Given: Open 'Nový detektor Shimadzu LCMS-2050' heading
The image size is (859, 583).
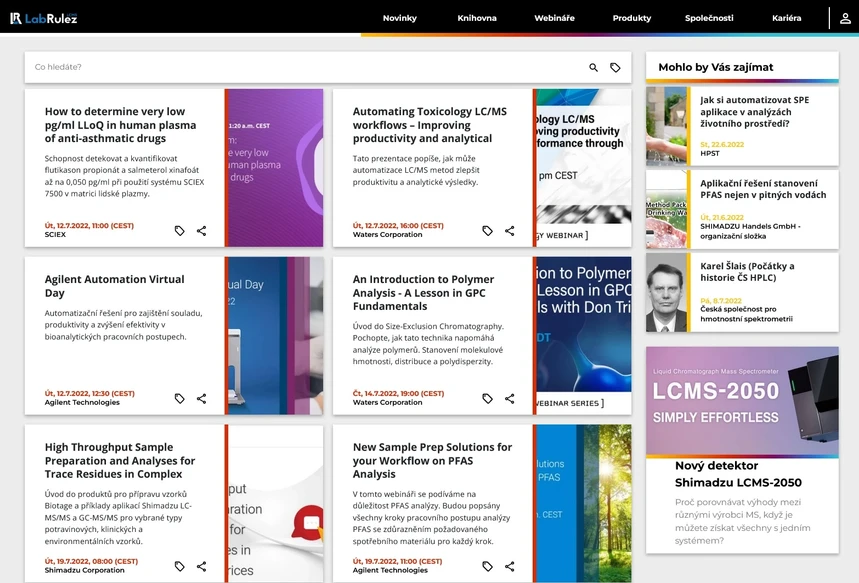Looking at the screenshot, I should pos(738,474).
